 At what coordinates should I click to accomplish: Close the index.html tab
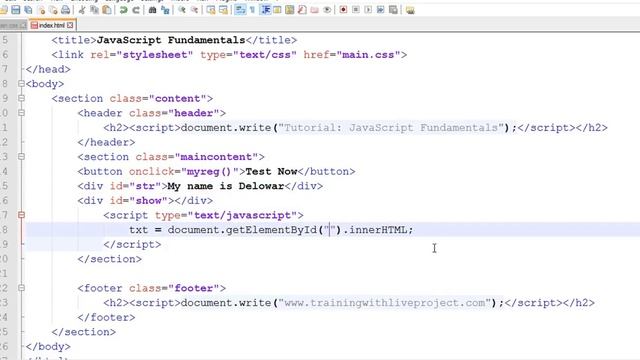tap(70, 25)
